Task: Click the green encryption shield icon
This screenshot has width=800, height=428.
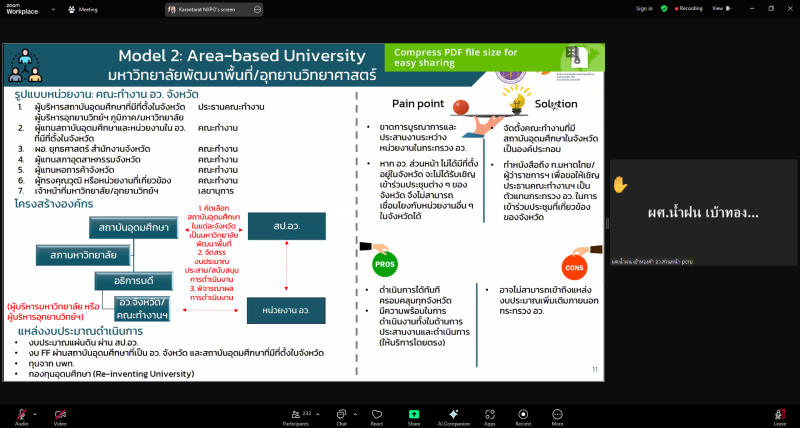Action: tap(665, 8)
